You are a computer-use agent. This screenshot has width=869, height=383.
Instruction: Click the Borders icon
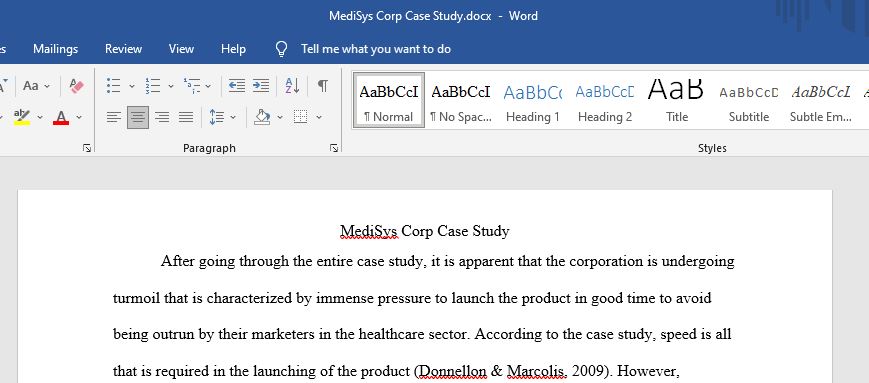pos(300,117)
